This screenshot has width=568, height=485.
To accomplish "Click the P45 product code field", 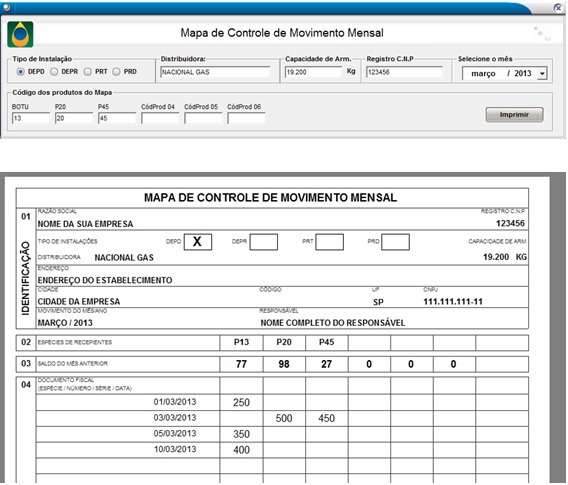I will [x=117, y=118].
